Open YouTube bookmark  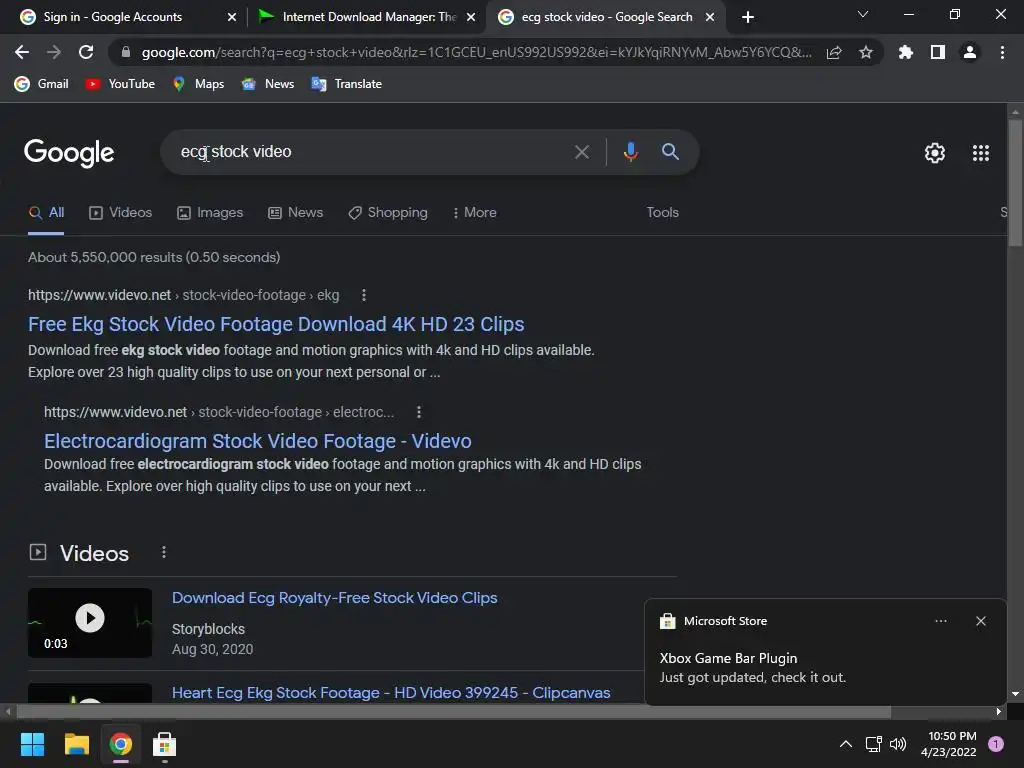point(120,84)
